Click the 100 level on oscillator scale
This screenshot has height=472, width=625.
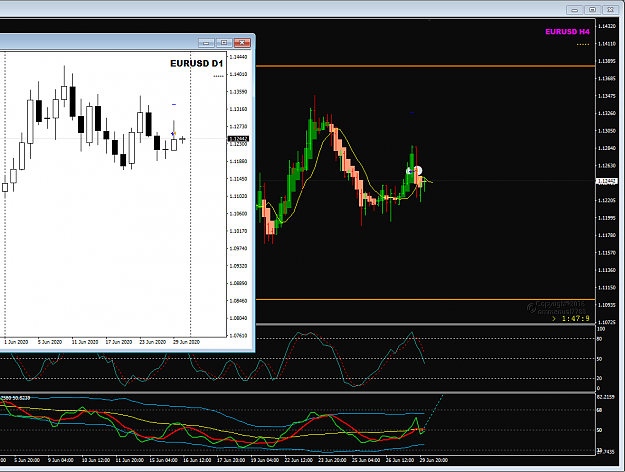[601, 329]
